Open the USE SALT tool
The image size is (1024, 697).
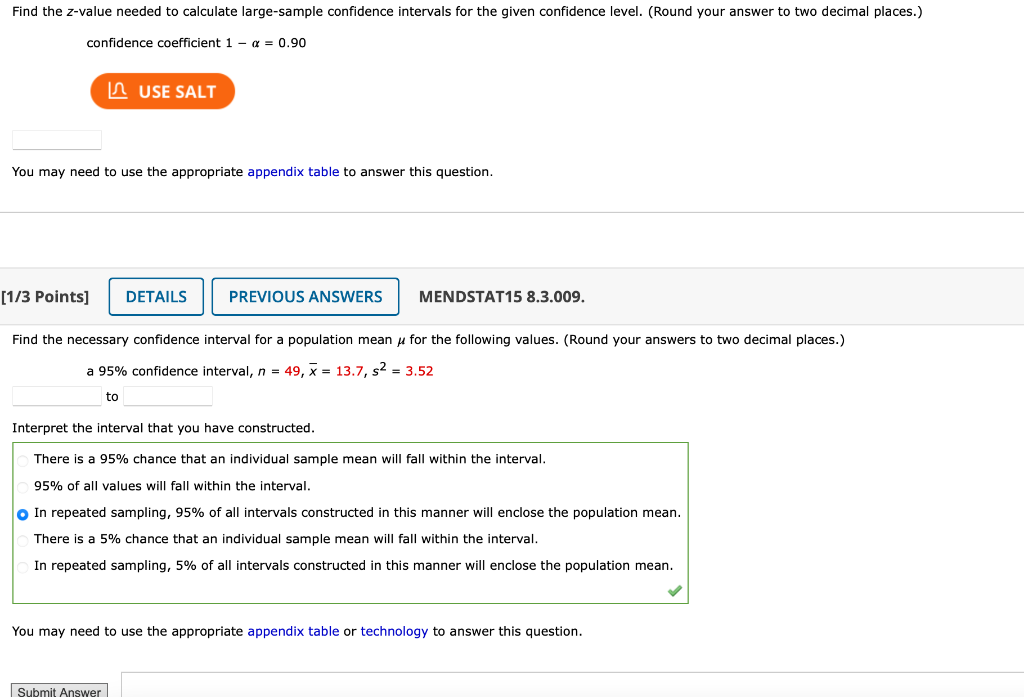pyautogui.click(x=162, y=91)
